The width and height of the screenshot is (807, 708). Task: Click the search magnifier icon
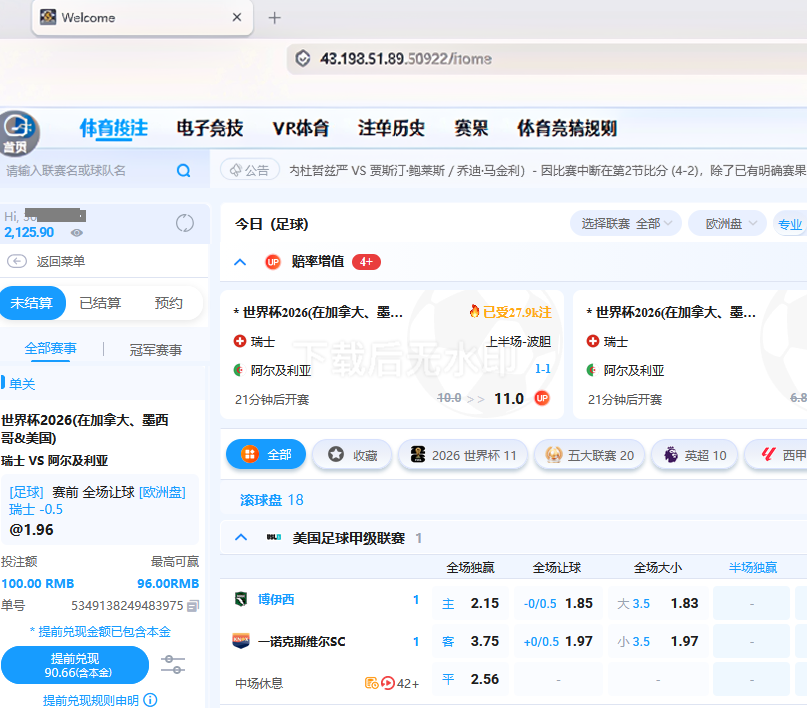(184, 170)
